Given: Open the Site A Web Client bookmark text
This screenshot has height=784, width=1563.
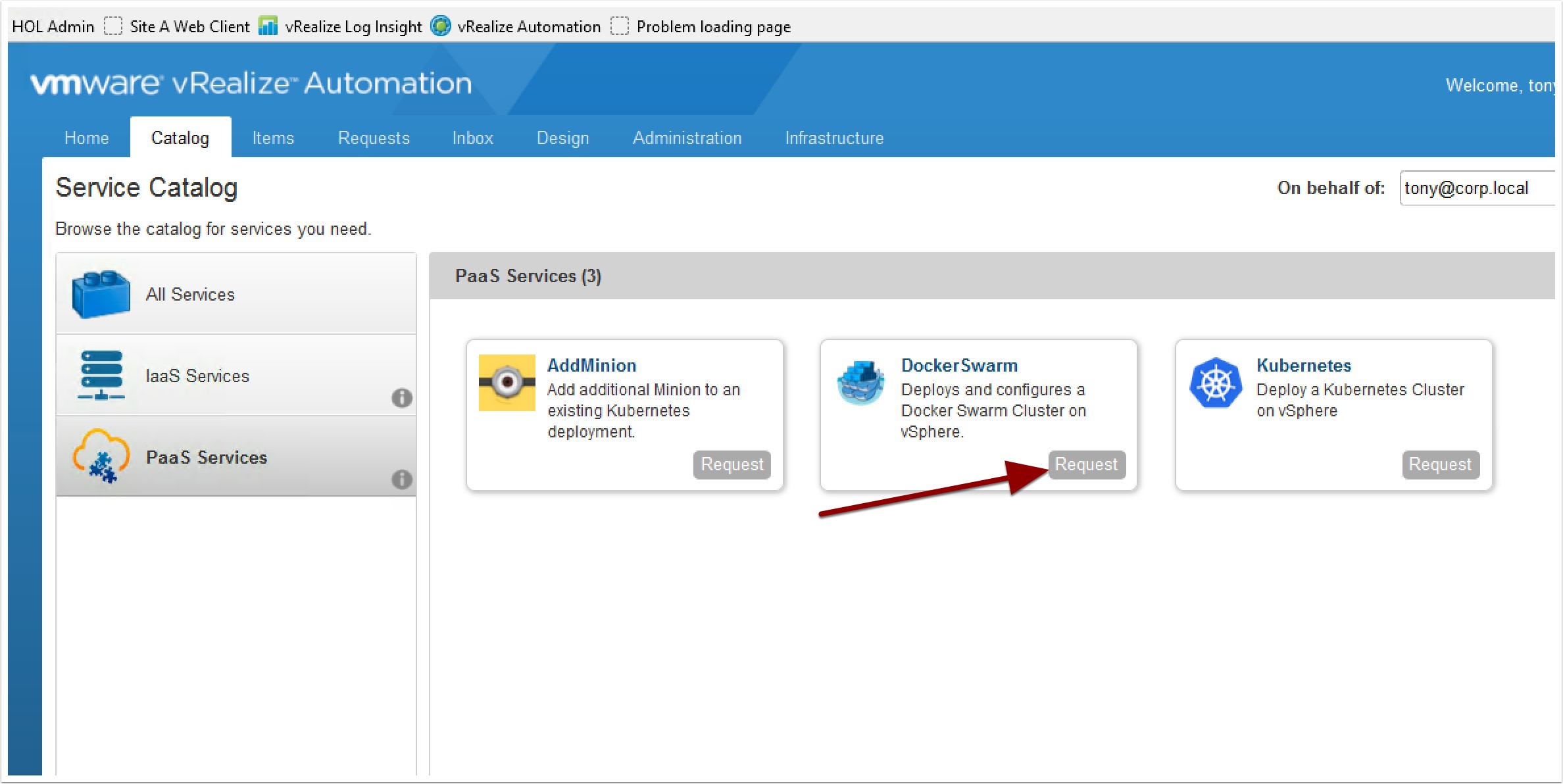Looking at the screenshot, I should coord(190,26).
